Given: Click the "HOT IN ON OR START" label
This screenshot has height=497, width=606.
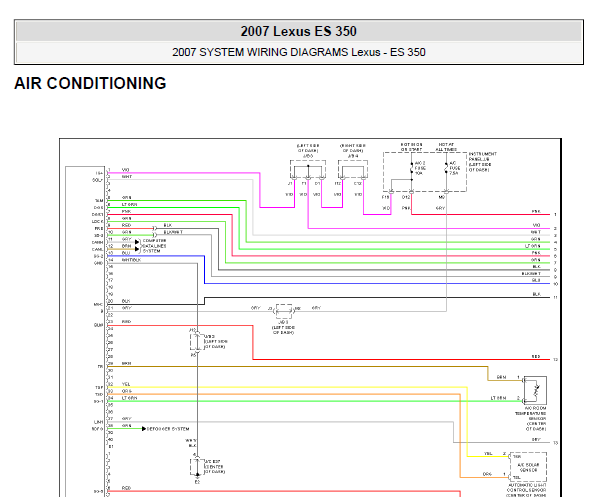Looking at the screenshot, I should click(x=411, y=147).
